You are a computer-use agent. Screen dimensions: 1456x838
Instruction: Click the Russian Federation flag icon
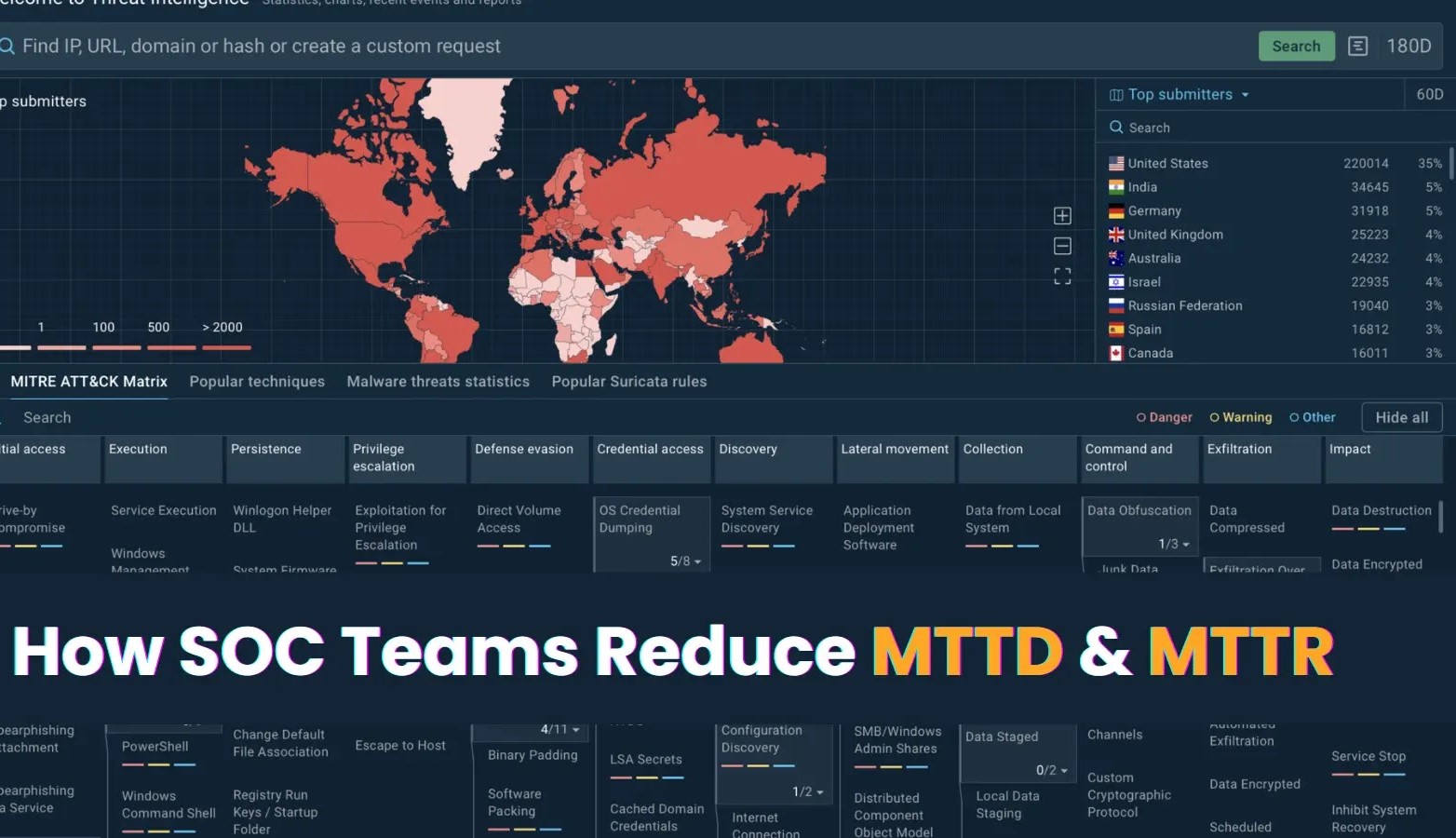(1116, 305)
